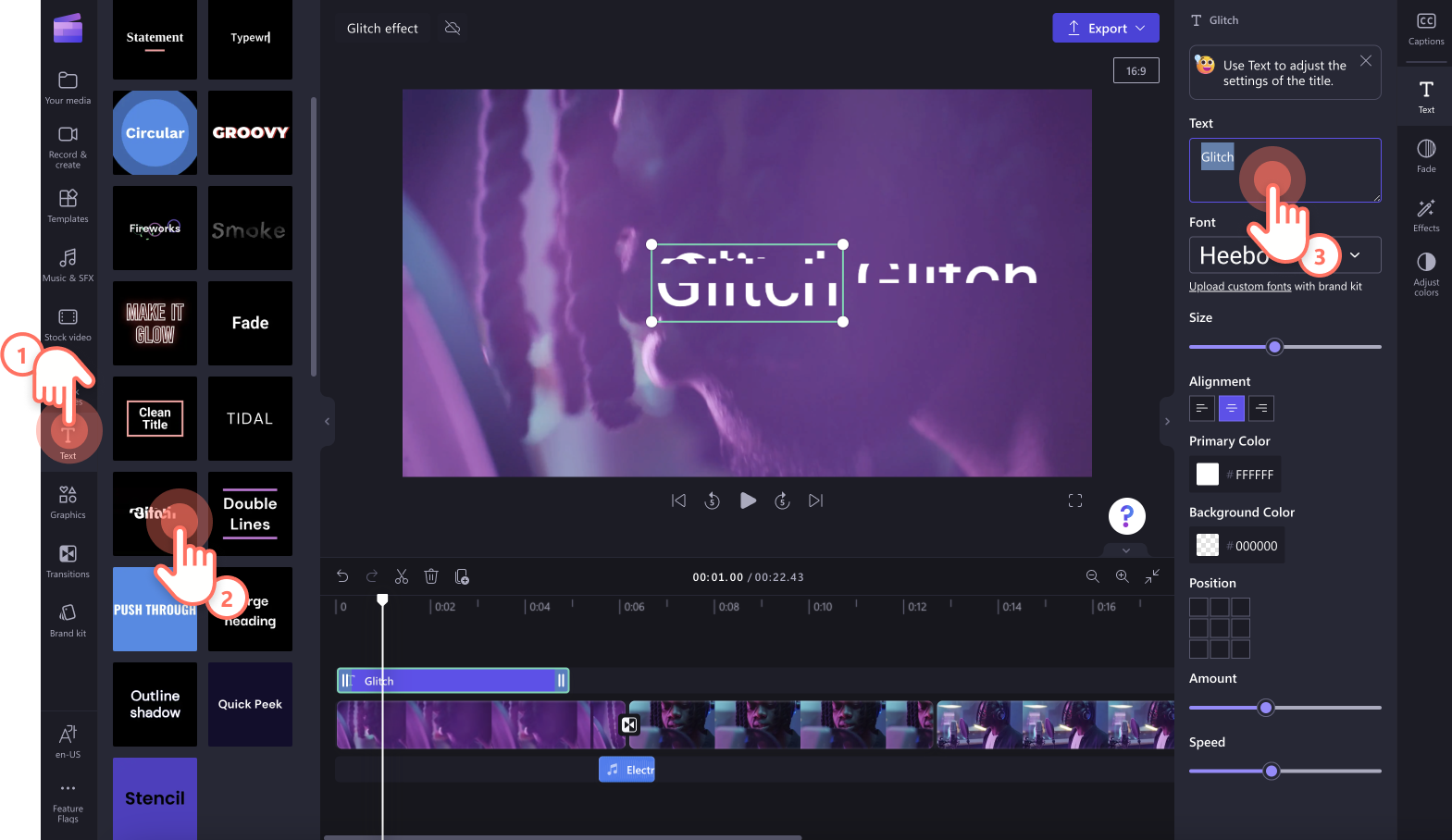Pick Background Color 000000 swatch
The height and width of the screenshot is (840, 1452).
(x=1208, y=545)
